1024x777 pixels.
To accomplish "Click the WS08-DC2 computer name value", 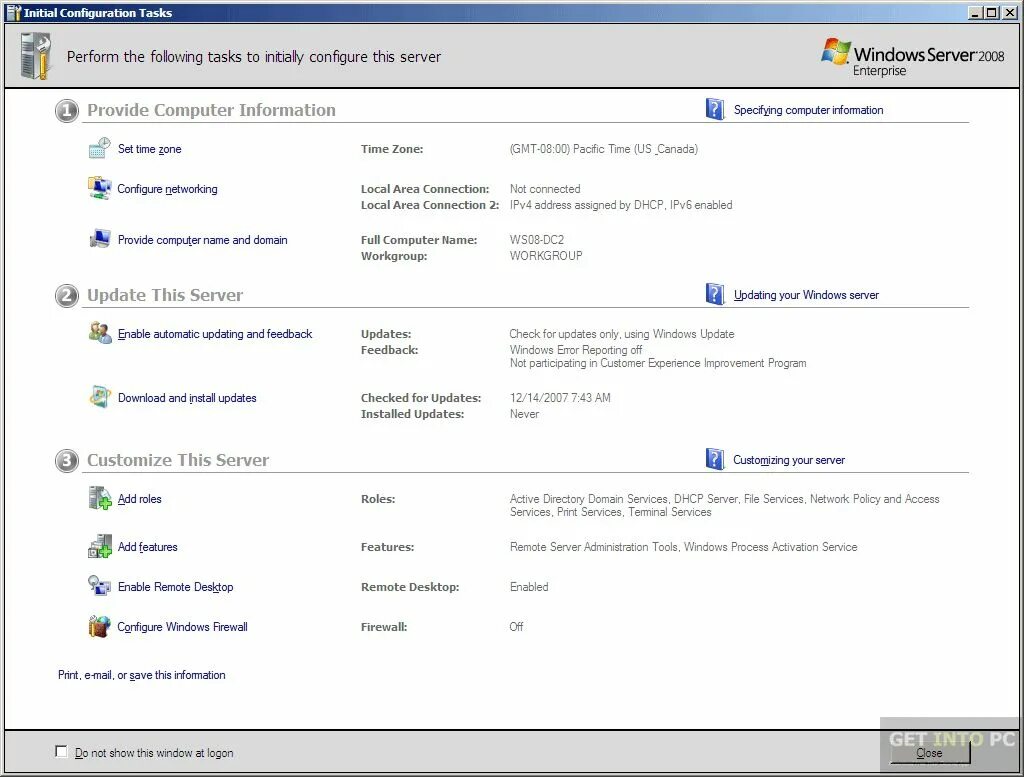I will point(537,240).
